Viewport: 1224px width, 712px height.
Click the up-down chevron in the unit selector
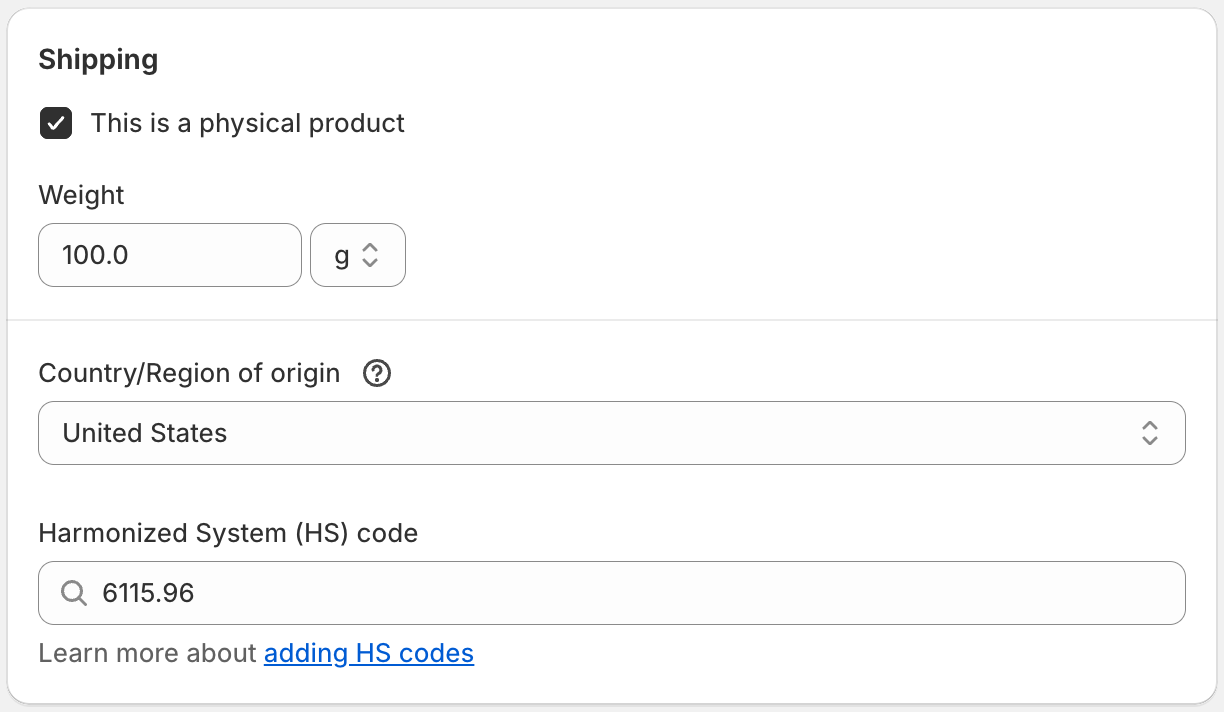tap(370, 255)
